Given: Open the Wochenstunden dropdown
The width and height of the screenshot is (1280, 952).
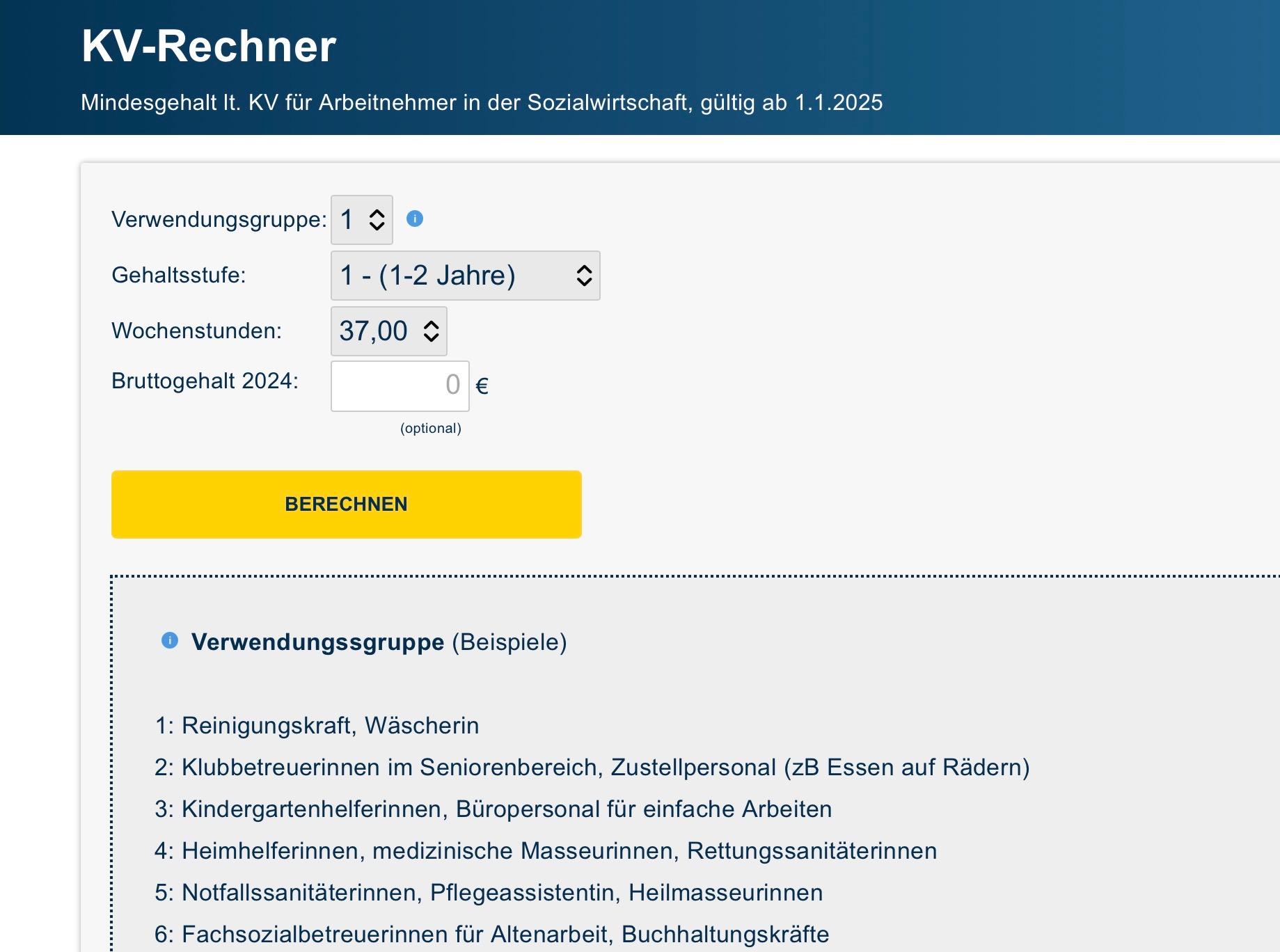Looking at the screenshot, I should [389, 331].
